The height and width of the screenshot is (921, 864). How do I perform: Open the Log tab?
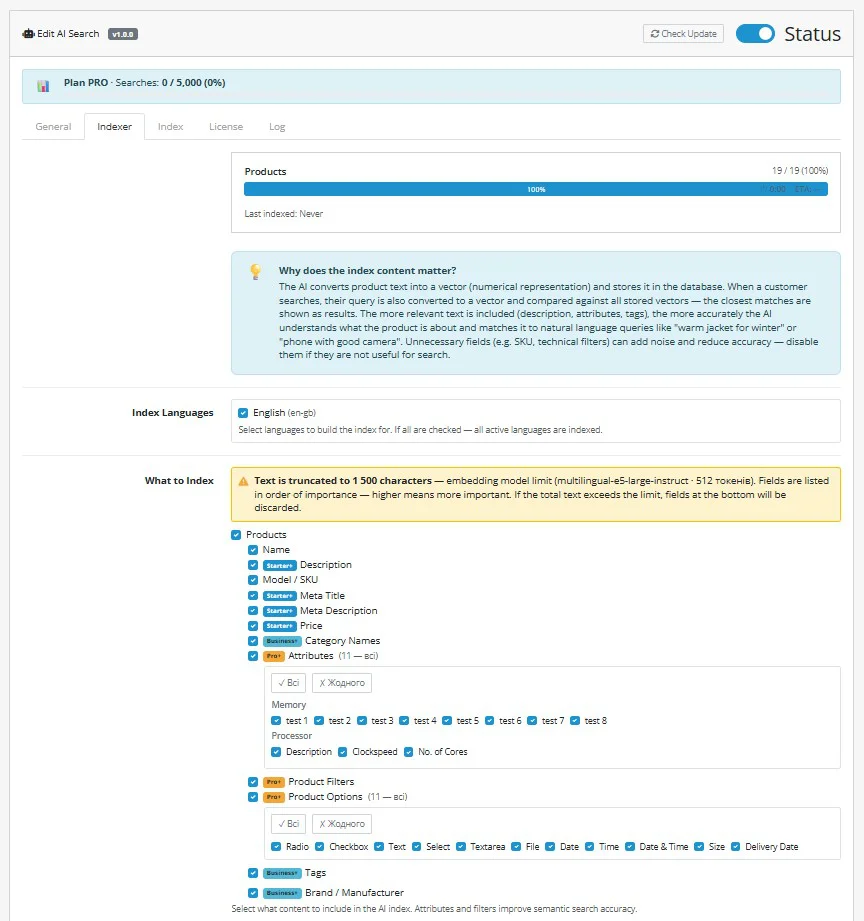(277, 126)
